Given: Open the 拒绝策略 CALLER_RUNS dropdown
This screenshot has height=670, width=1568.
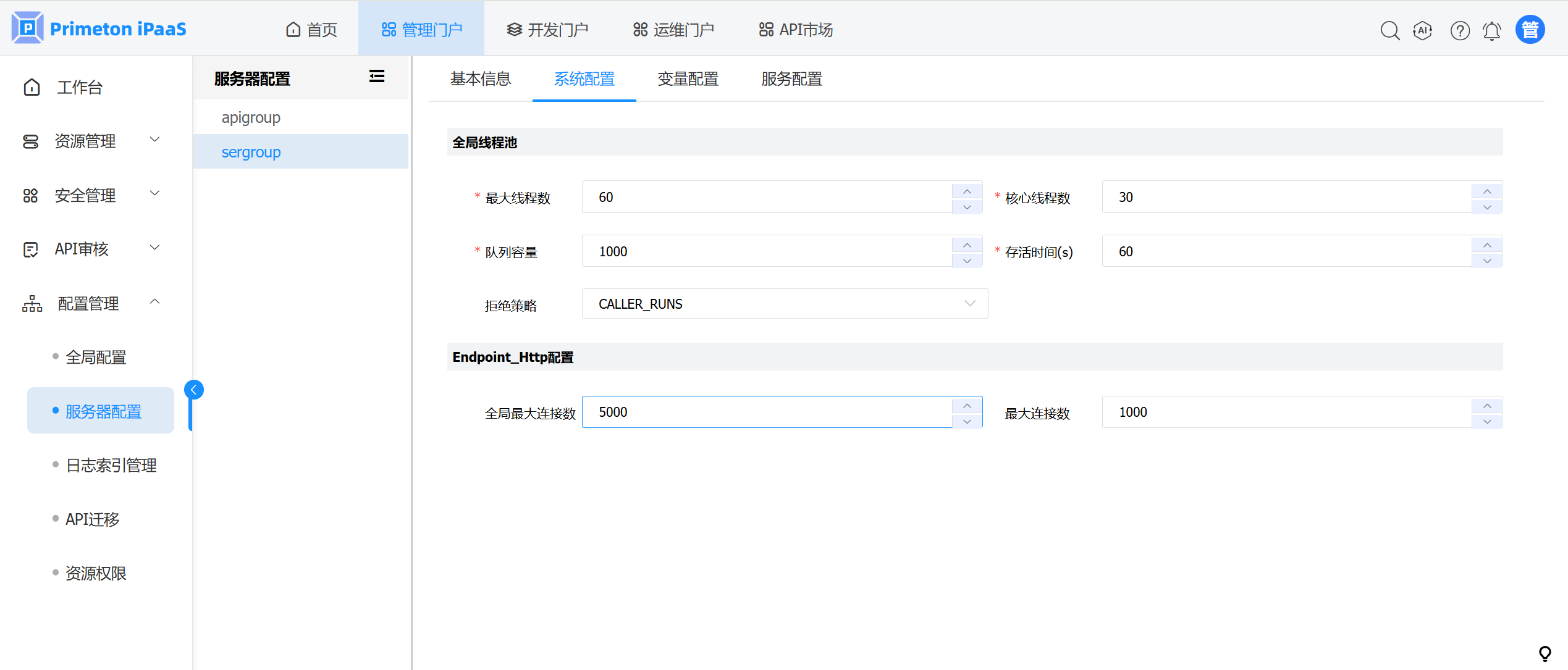Looking at the screenshot, I should (785, 304).
